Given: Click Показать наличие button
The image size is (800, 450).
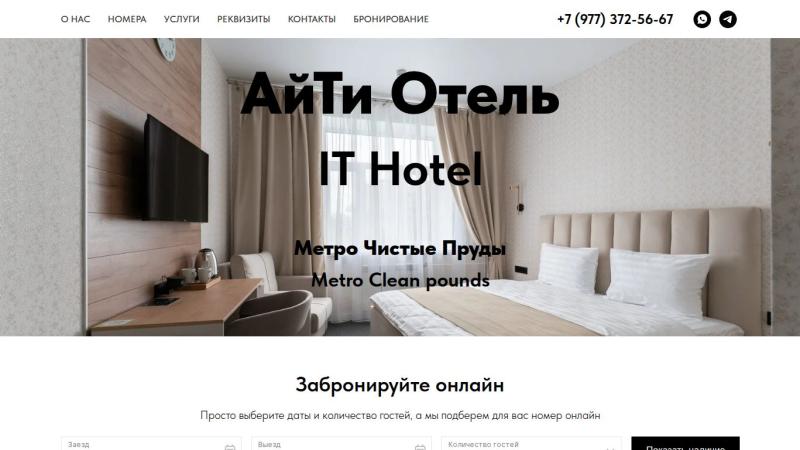Looking at the screenshot, I should click(x=685, y=443).
